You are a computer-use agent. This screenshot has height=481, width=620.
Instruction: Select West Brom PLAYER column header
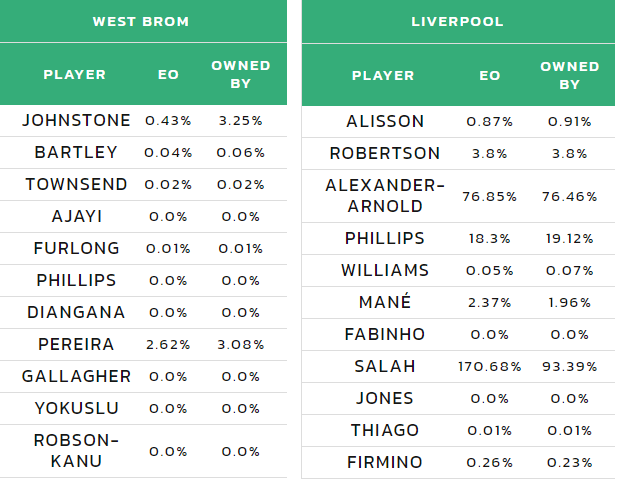click(75, 74)
